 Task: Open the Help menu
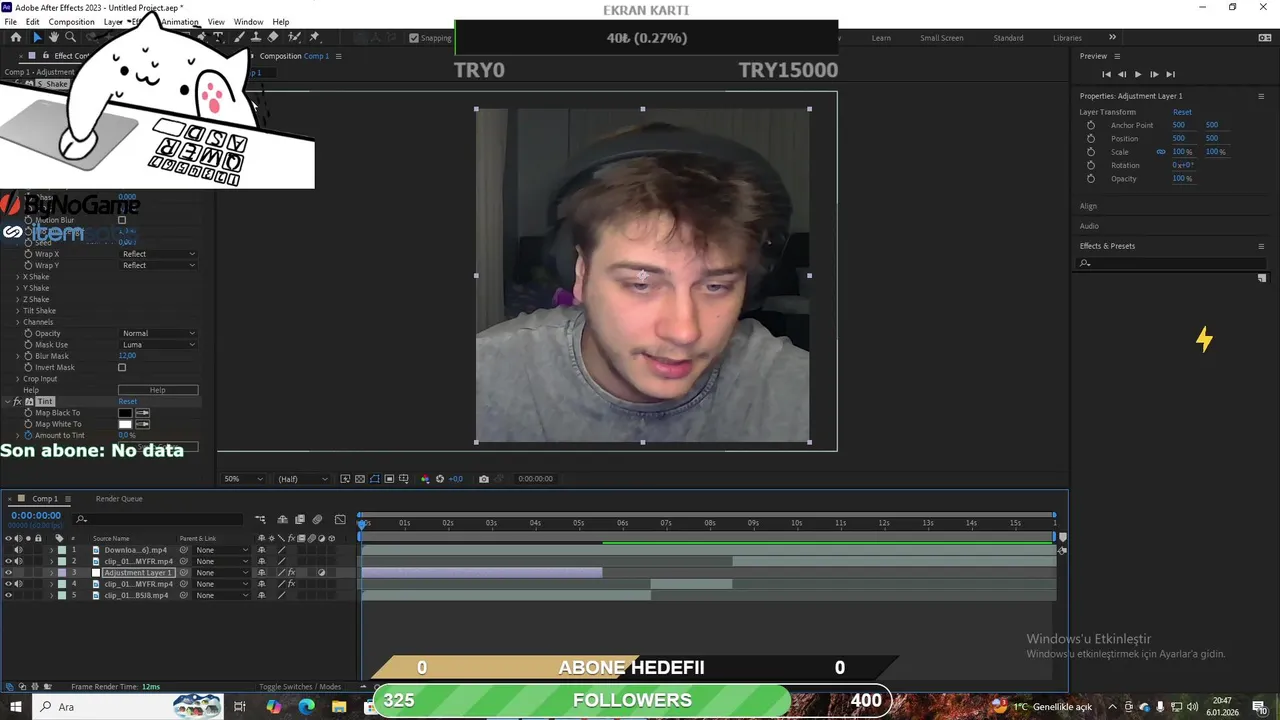point(281,22)
